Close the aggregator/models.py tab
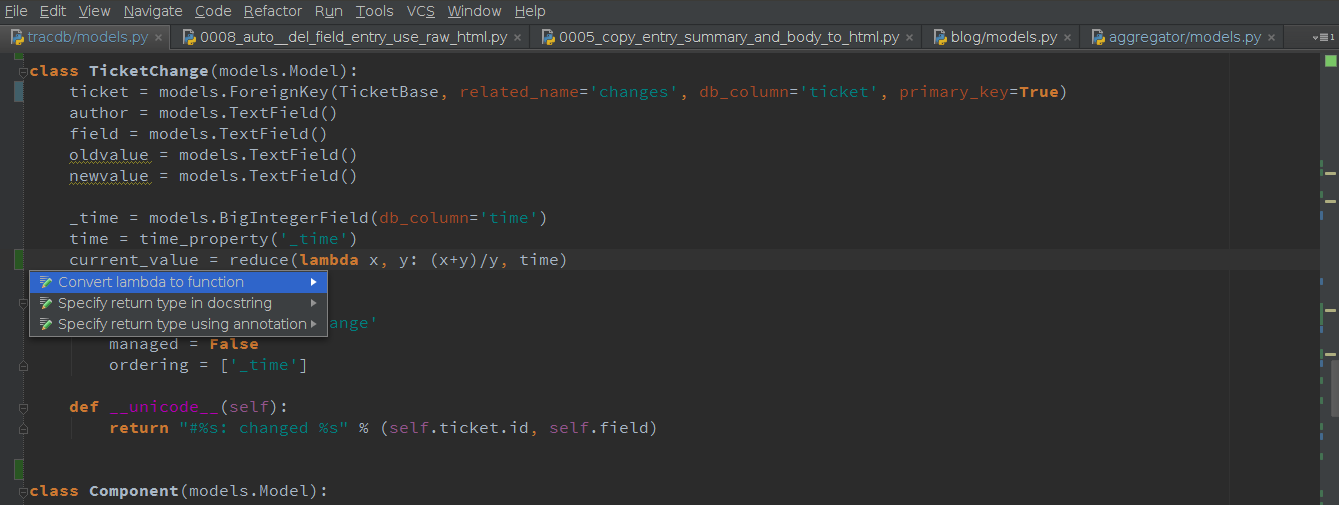 pyautogui.click(x=1272, y=38)
